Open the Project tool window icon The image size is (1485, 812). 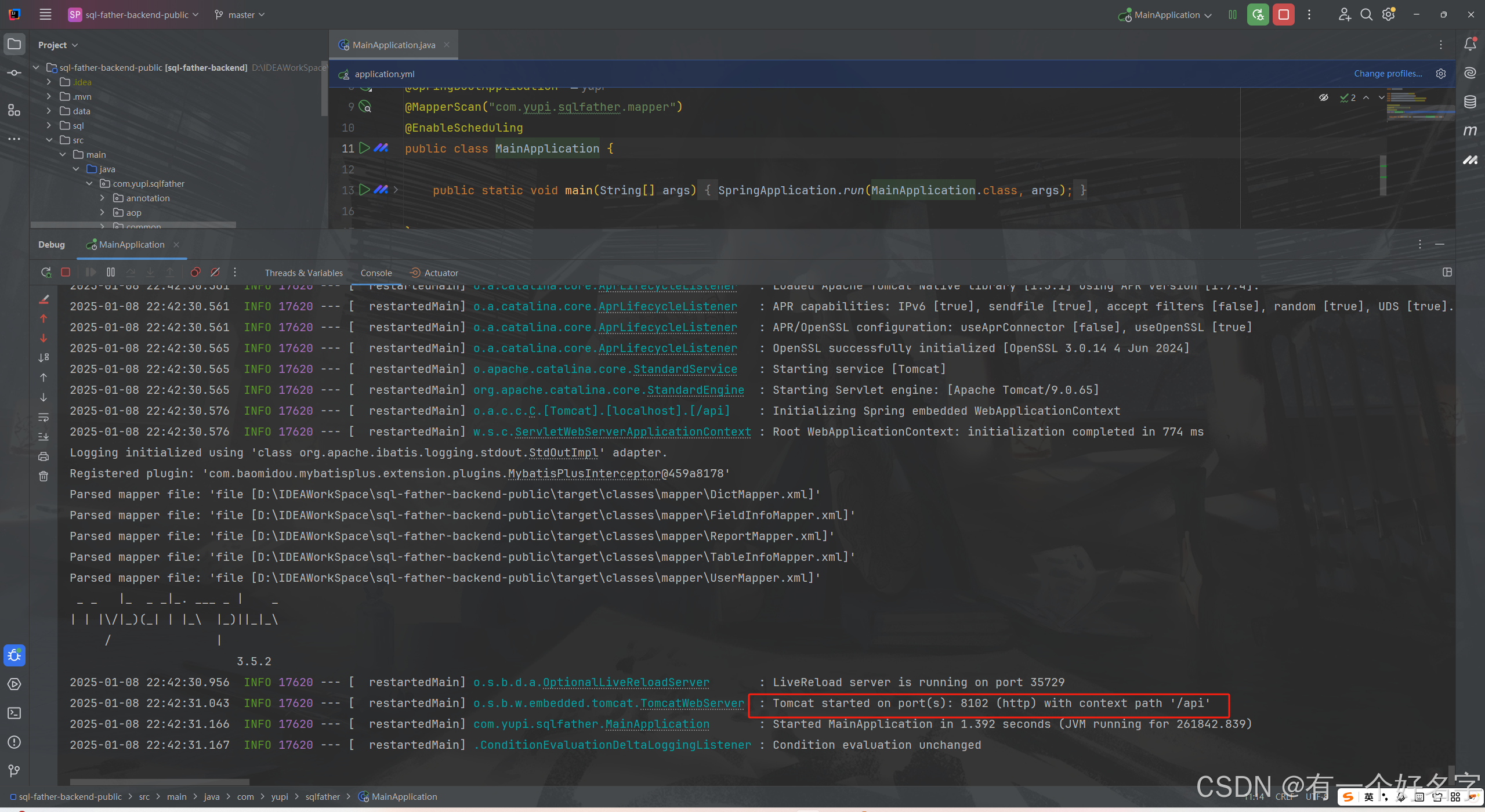coord(15,44)
